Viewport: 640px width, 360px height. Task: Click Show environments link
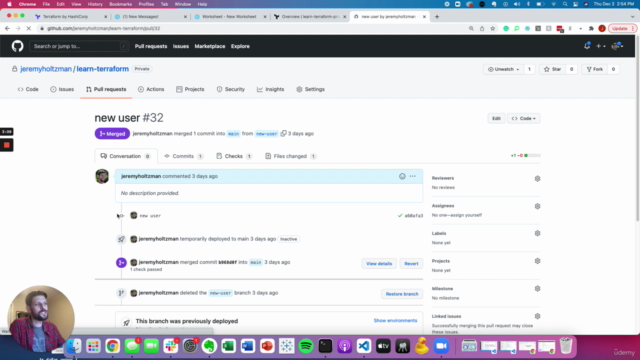[396, 320]
